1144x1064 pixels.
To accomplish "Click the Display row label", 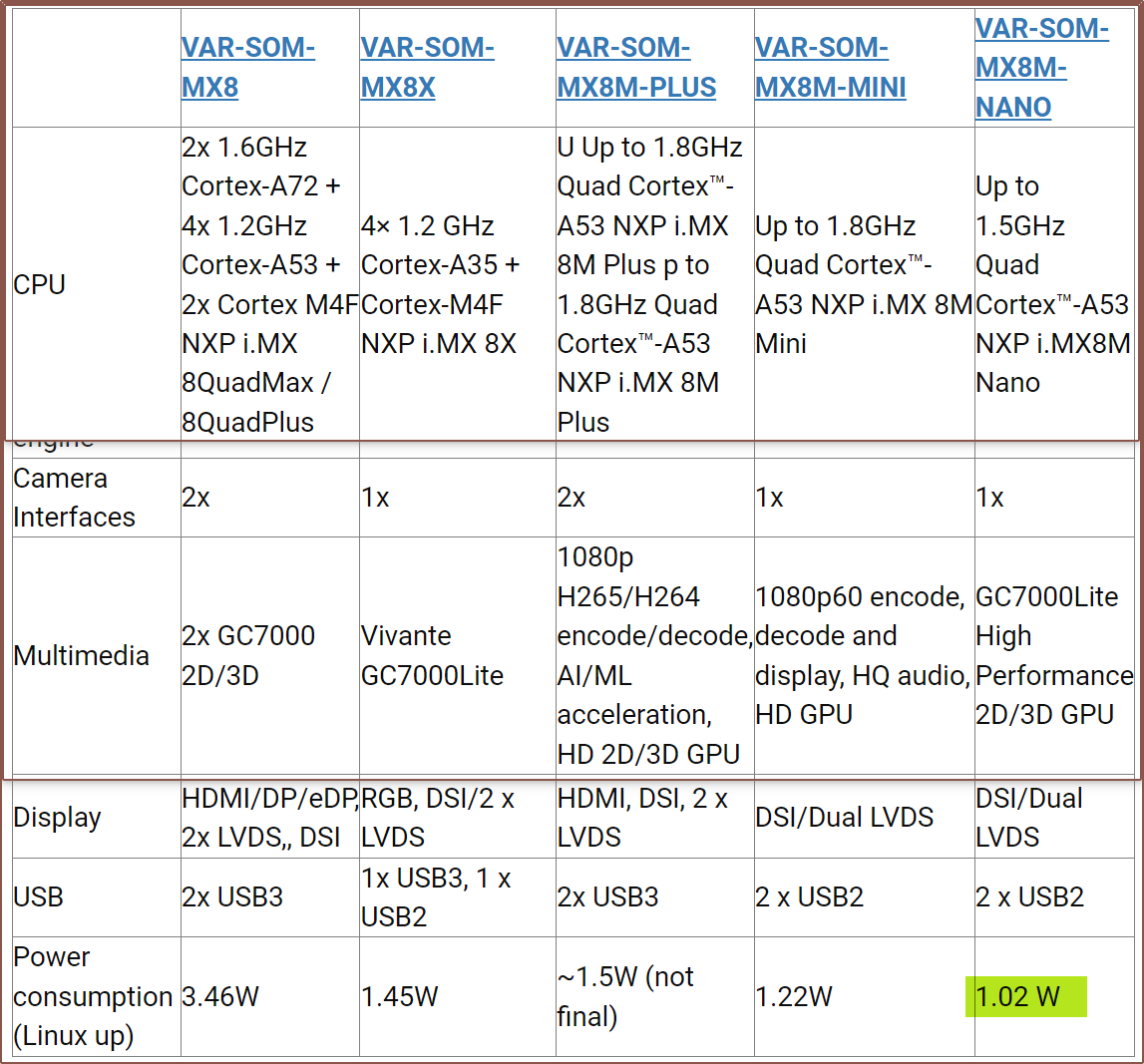I will (x=57, y=818).
